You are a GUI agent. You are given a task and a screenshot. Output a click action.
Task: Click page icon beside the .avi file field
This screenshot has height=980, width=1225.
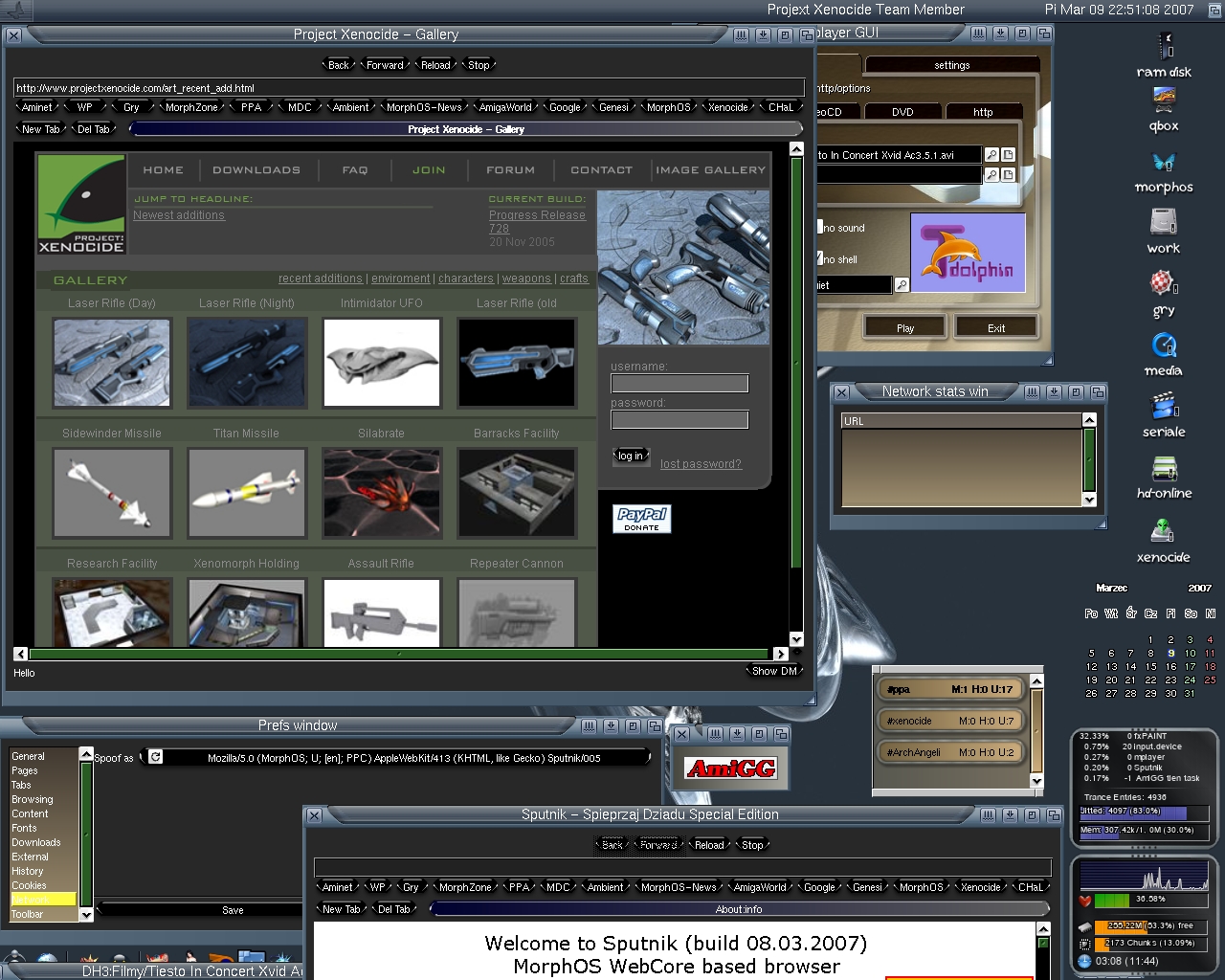pos(1009,155)
